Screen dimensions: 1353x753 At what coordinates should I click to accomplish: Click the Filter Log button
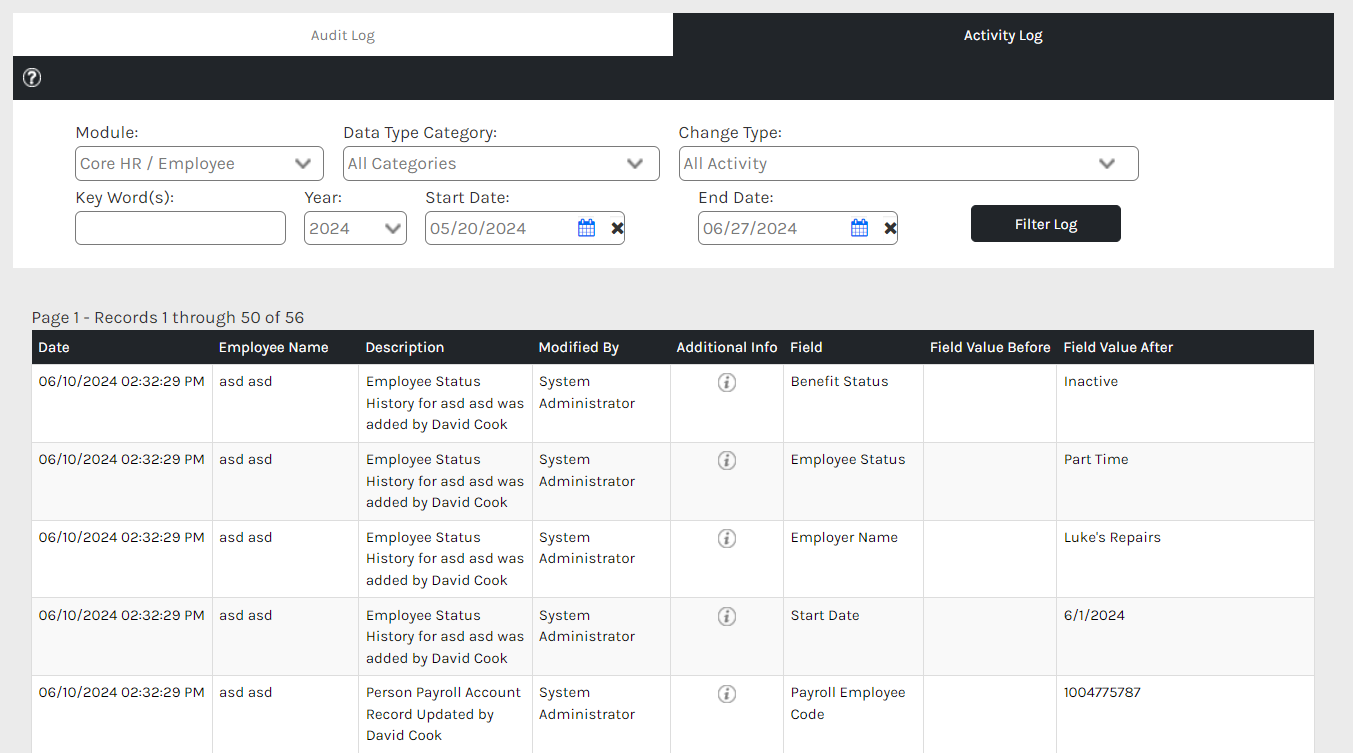click(1046, 224)
